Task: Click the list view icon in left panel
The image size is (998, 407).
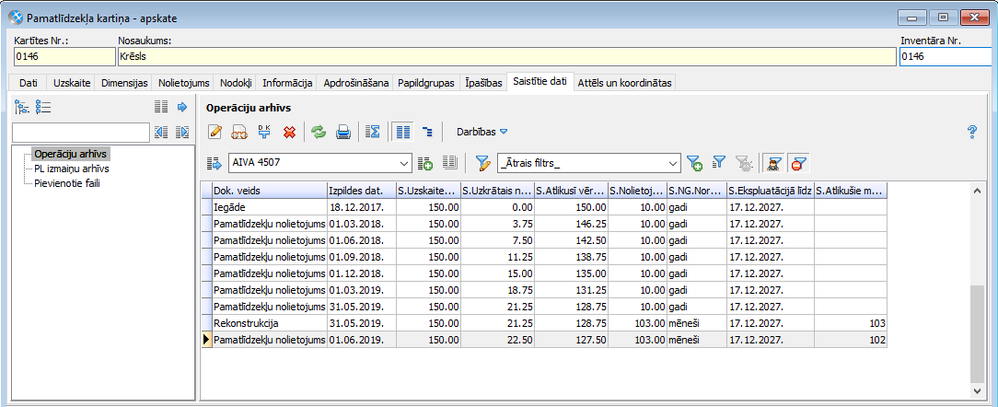Action: [x=43, y=107]
